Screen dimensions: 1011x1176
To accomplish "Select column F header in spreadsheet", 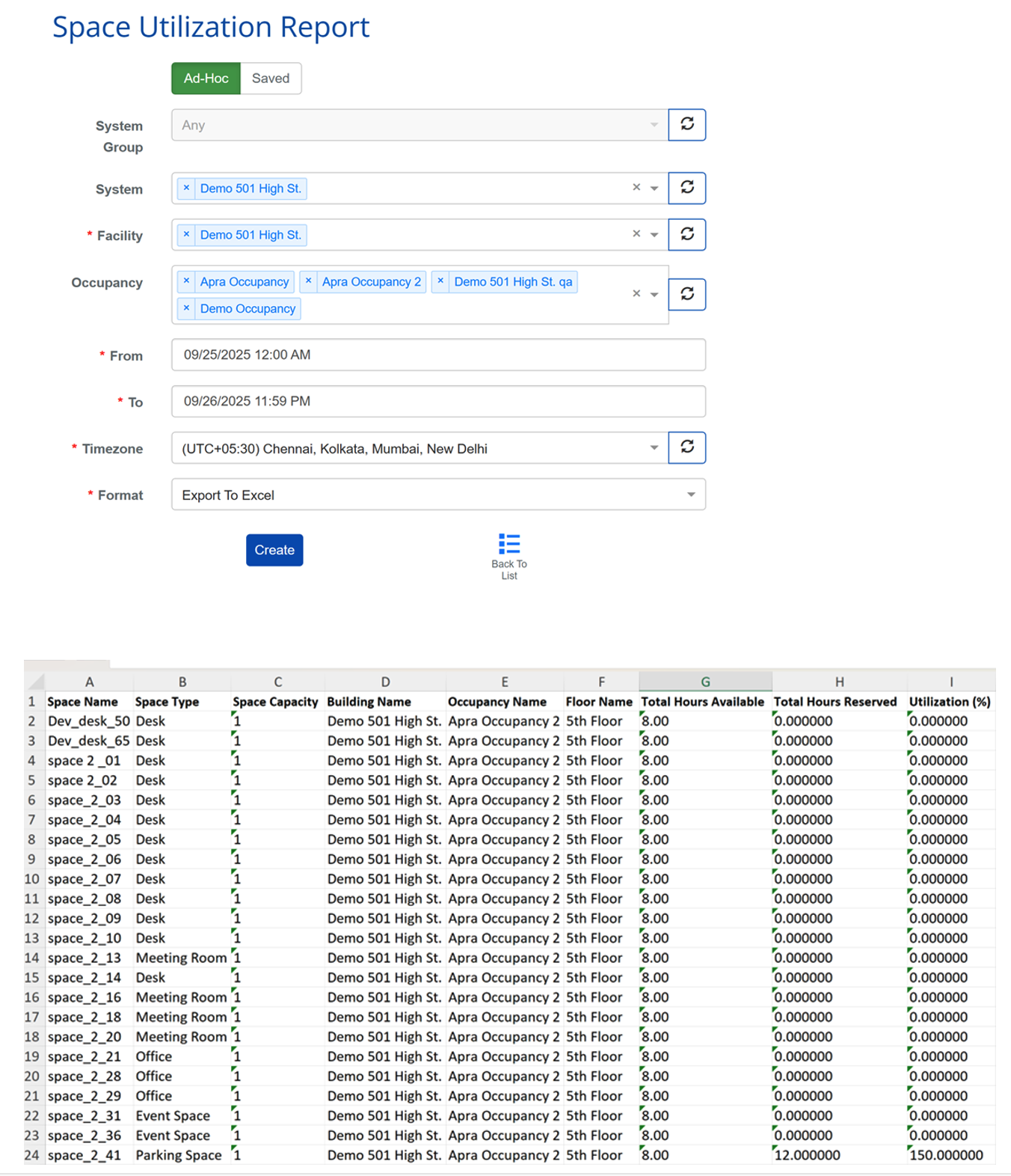I will coord(601,682).
